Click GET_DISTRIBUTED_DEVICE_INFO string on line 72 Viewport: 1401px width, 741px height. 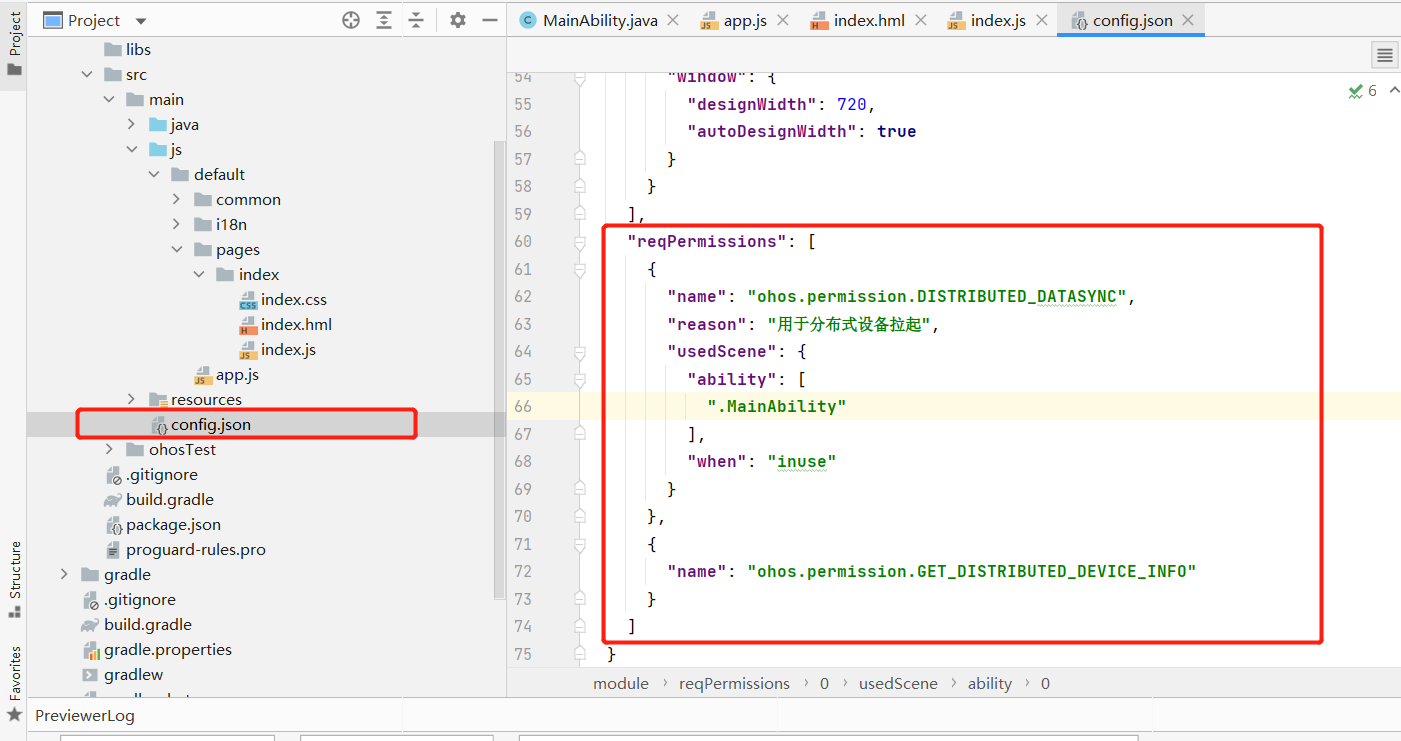(x=972, y=571)
